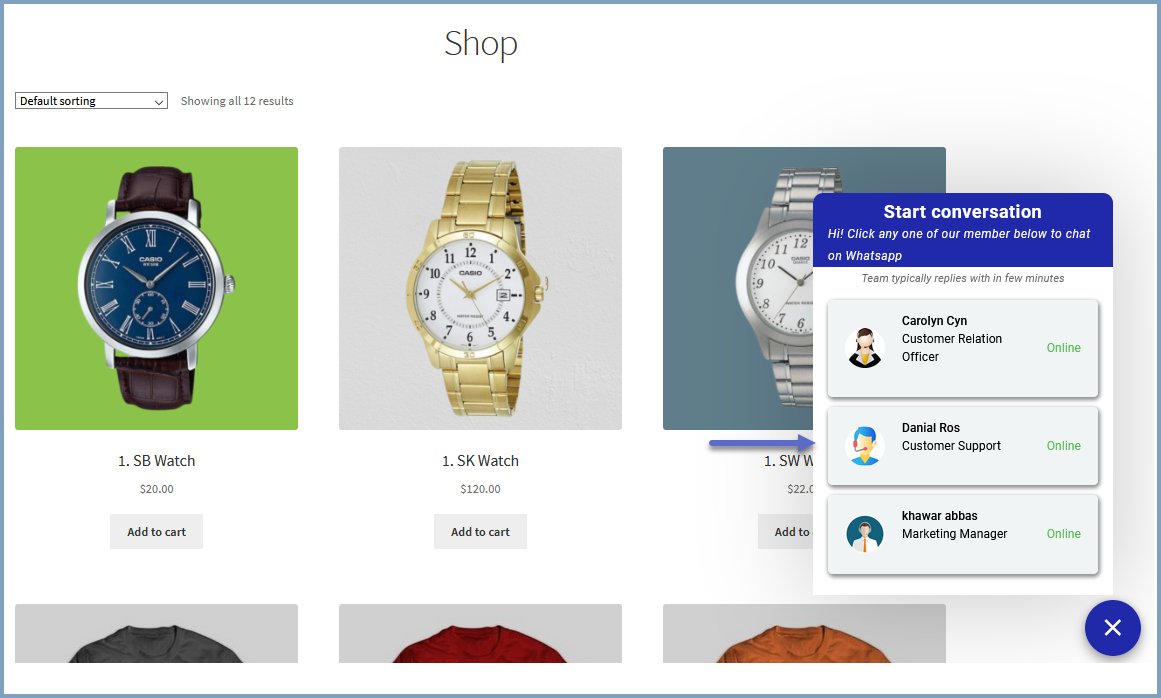Open the gray t-shirt product thumbnail
This screenshot has height=698, width=1161.
156,634
